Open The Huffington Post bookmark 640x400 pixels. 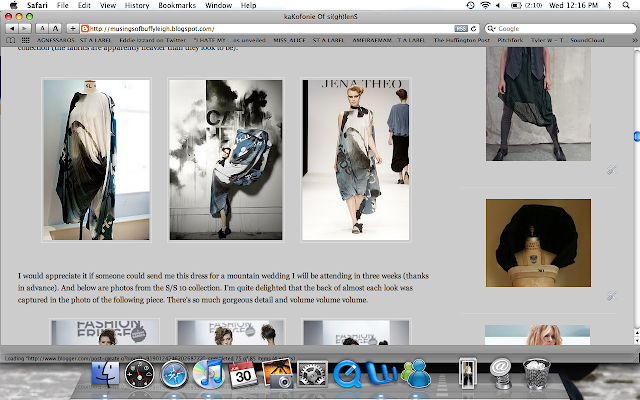[x=461, y=40]
